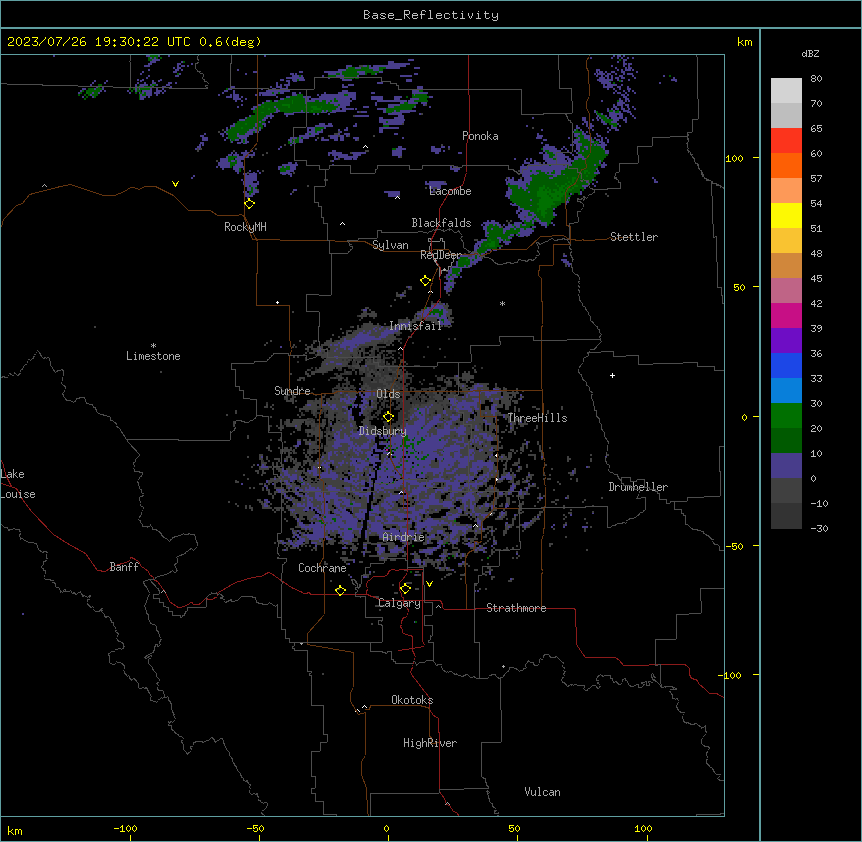
Task: Pick the light gray 80-70 dBZ legend swatch
Action: [786, 91]
